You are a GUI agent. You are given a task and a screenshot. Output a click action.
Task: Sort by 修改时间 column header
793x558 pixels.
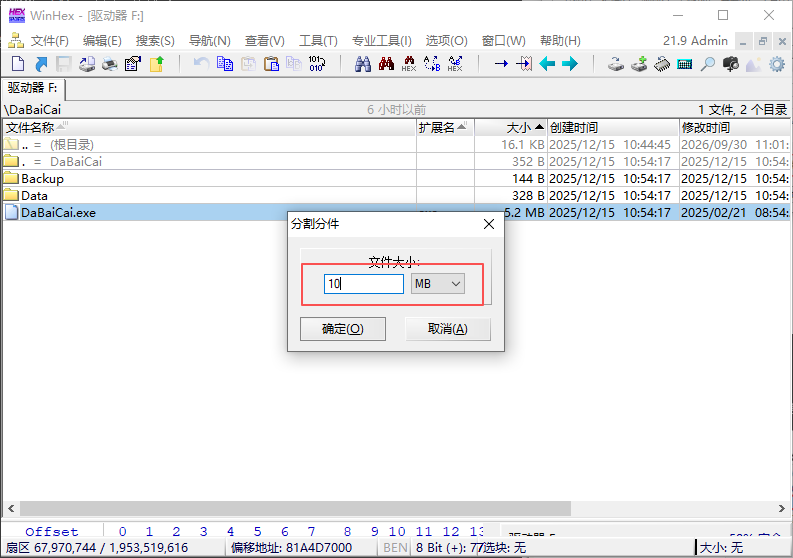pyautogui.click(x=734, y=127)
